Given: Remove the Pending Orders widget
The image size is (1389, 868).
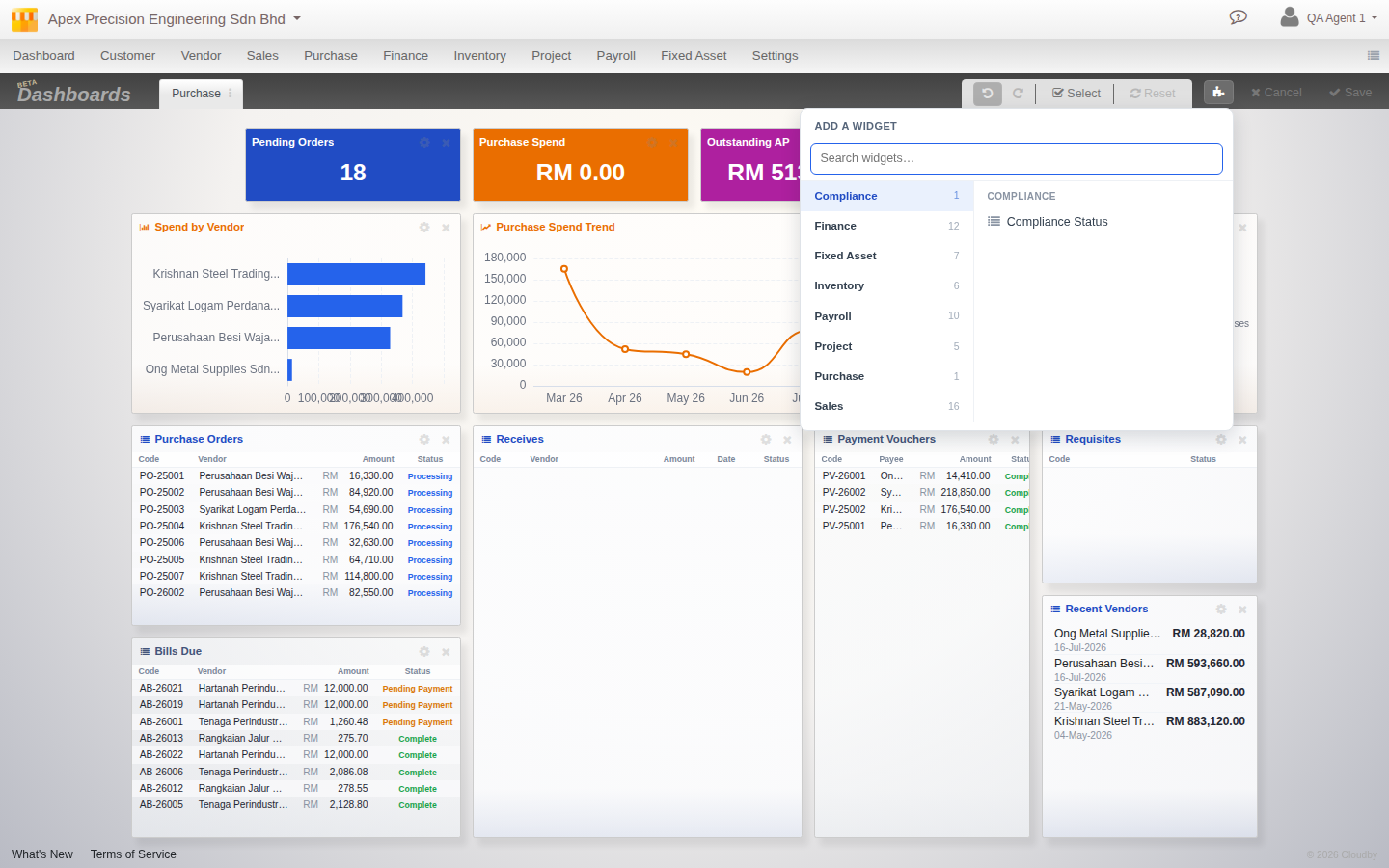Looking at the screenshot, I should [446, 143].
